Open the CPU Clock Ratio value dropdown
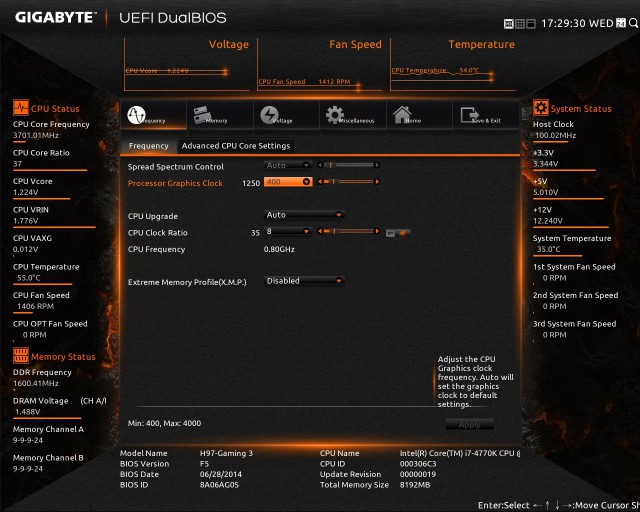 coord(288,231)
